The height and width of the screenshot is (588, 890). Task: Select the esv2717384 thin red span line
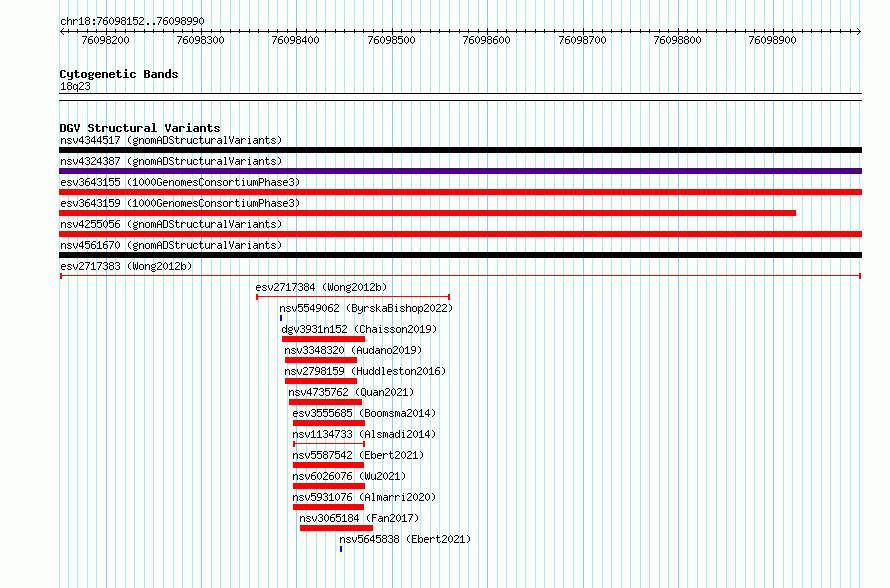(353, 297)
